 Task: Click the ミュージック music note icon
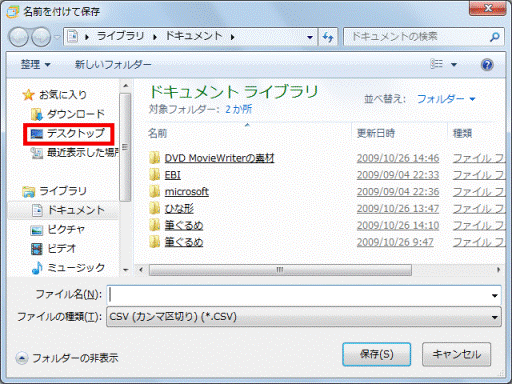[37, 268]
